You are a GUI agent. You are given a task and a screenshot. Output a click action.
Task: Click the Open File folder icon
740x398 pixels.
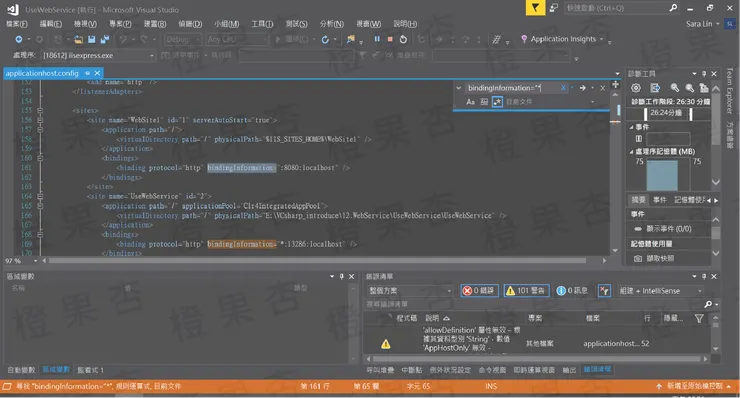coord(78,40)
